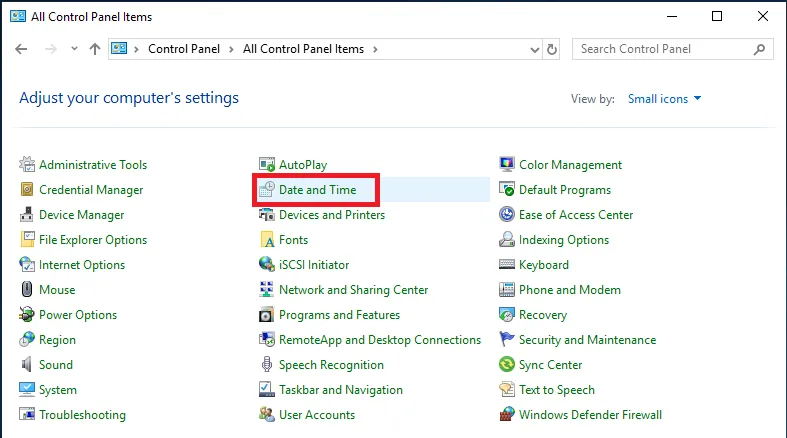Screen dimensions: 787x438
Task: Open the Internet Options icon
Action: click(x=27, y=264)
